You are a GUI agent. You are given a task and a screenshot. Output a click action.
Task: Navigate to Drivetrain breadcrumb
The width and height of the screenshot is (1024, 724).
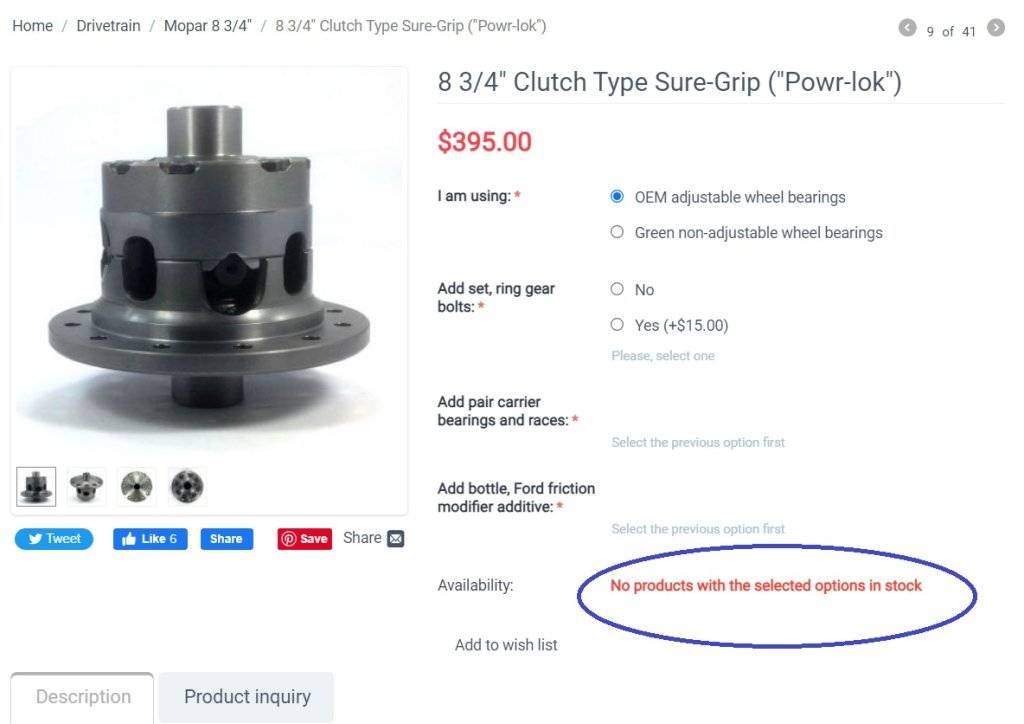pyautogui.click(x=108, y=26)
